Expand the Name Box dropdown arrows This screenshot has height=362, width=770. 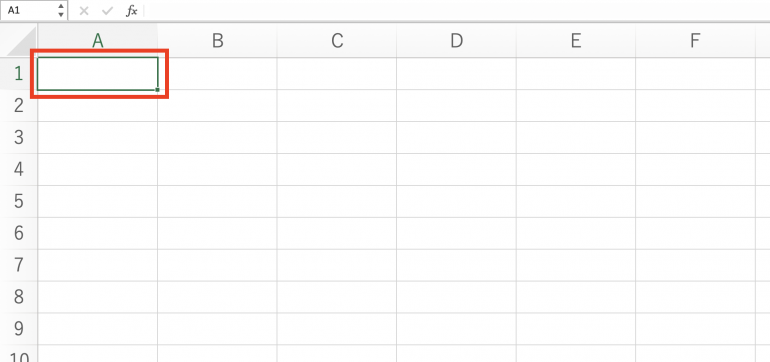[x=60, y=10]
